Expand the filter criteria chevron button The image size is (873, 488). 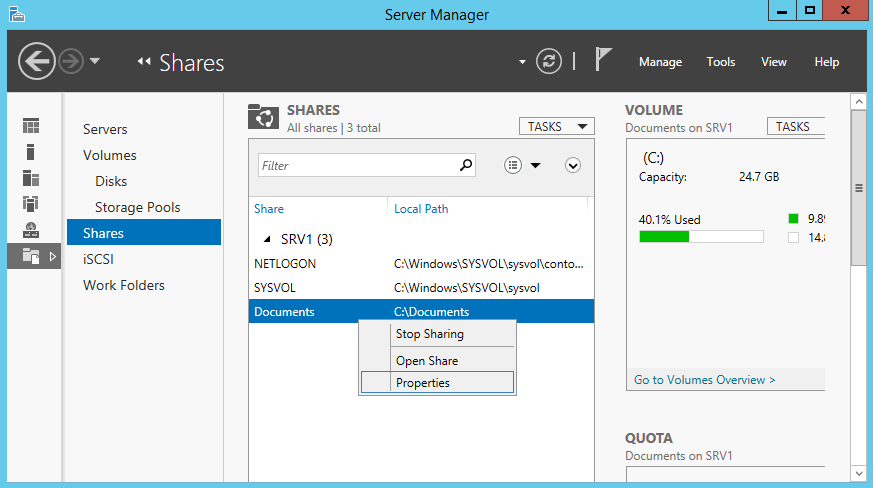point(573,165)
